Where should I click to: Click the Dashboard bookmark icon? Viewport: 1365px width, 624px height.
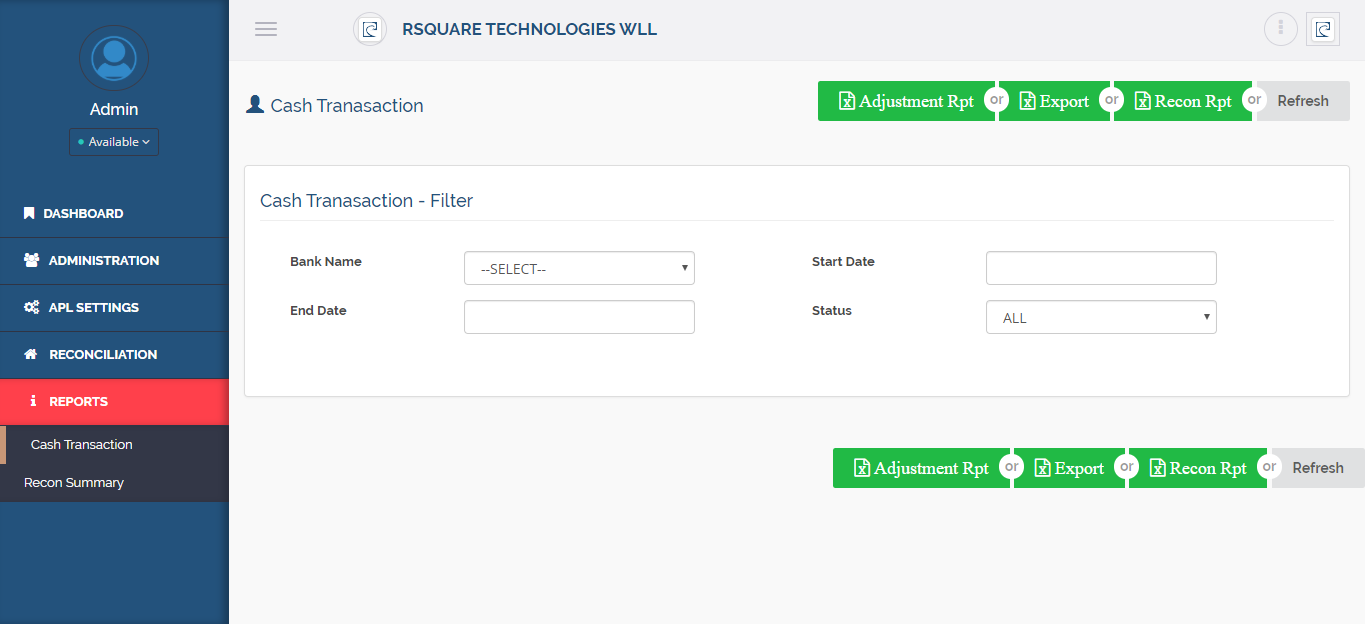(29, 213)
